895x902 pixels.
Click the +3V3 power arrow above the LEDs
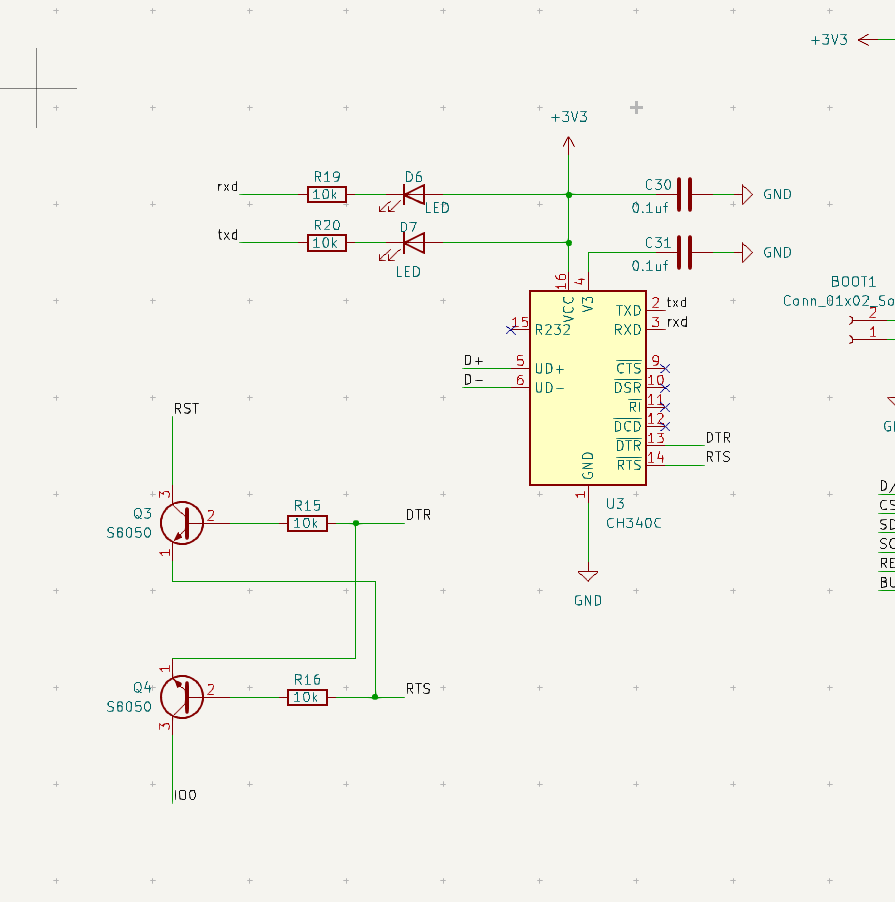point(569,145)
